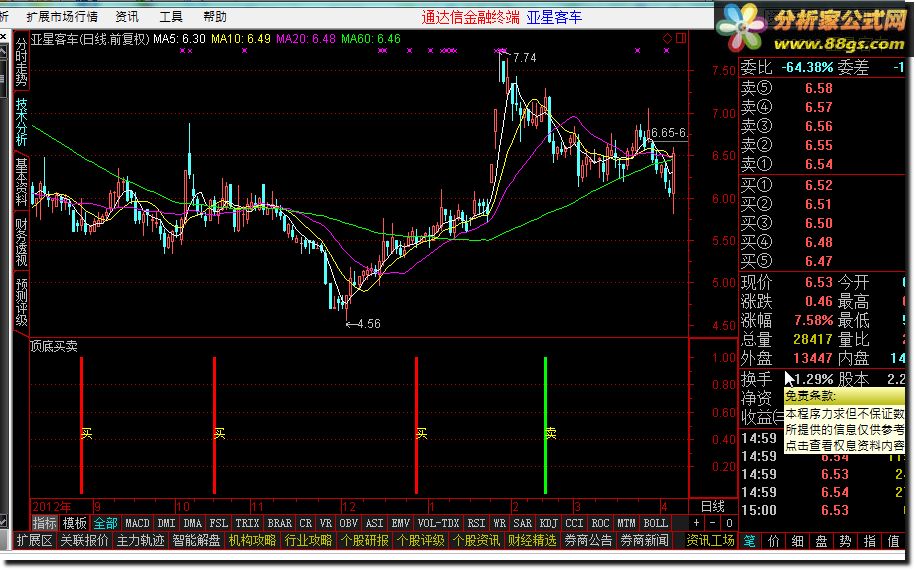The height and width of the screenshot is (570, 916).
Task: Select the 指标 tab
Action: (44, 523)
